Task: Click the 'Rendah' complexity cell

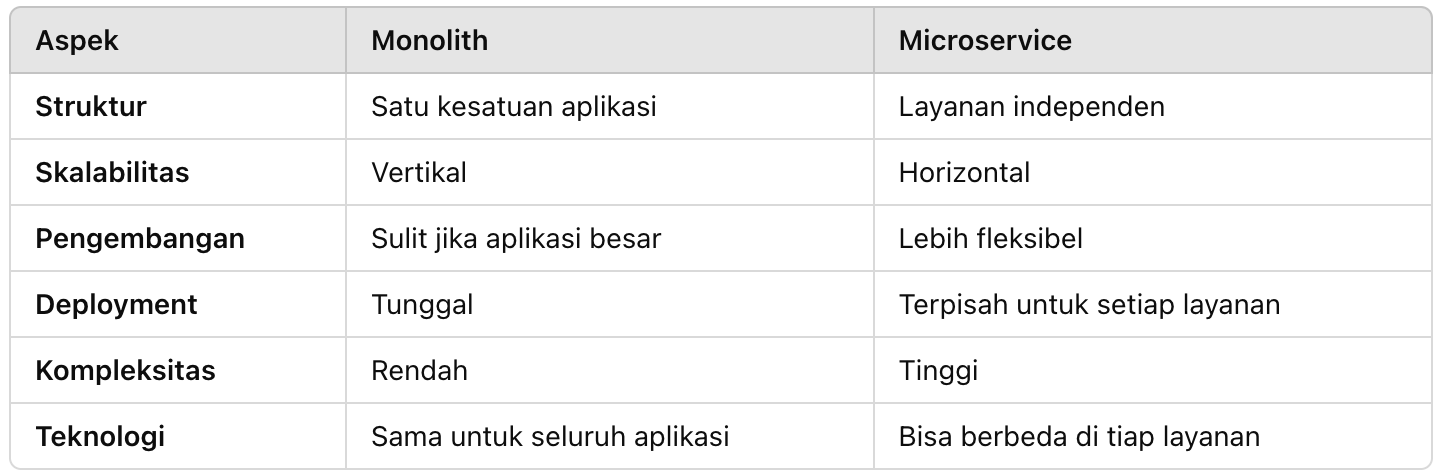Action: click(419, 370)
